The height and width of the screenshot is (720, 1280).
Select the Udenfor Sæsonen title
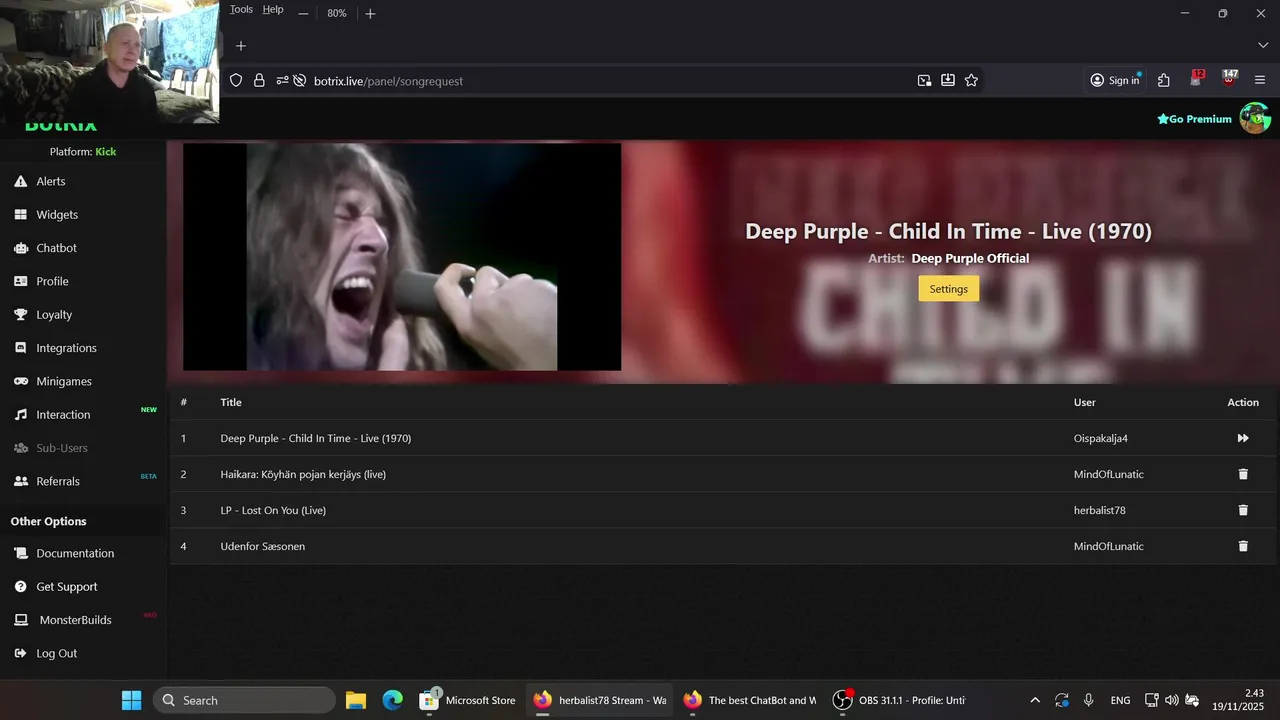262,546
